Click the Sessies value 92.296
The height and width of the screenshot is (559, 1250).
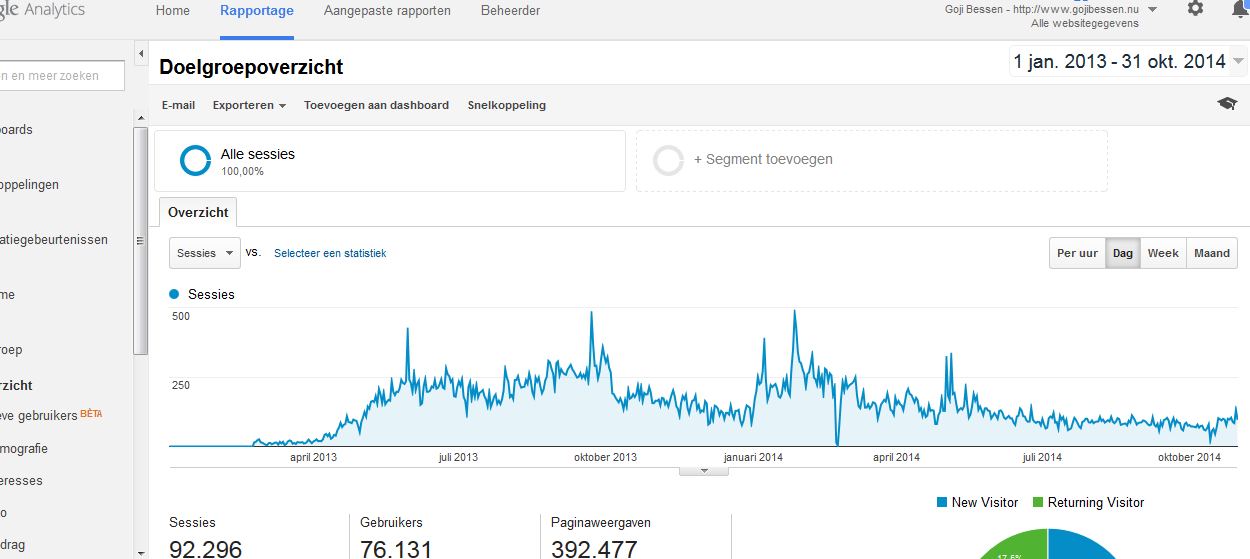(x=205, y=549)
